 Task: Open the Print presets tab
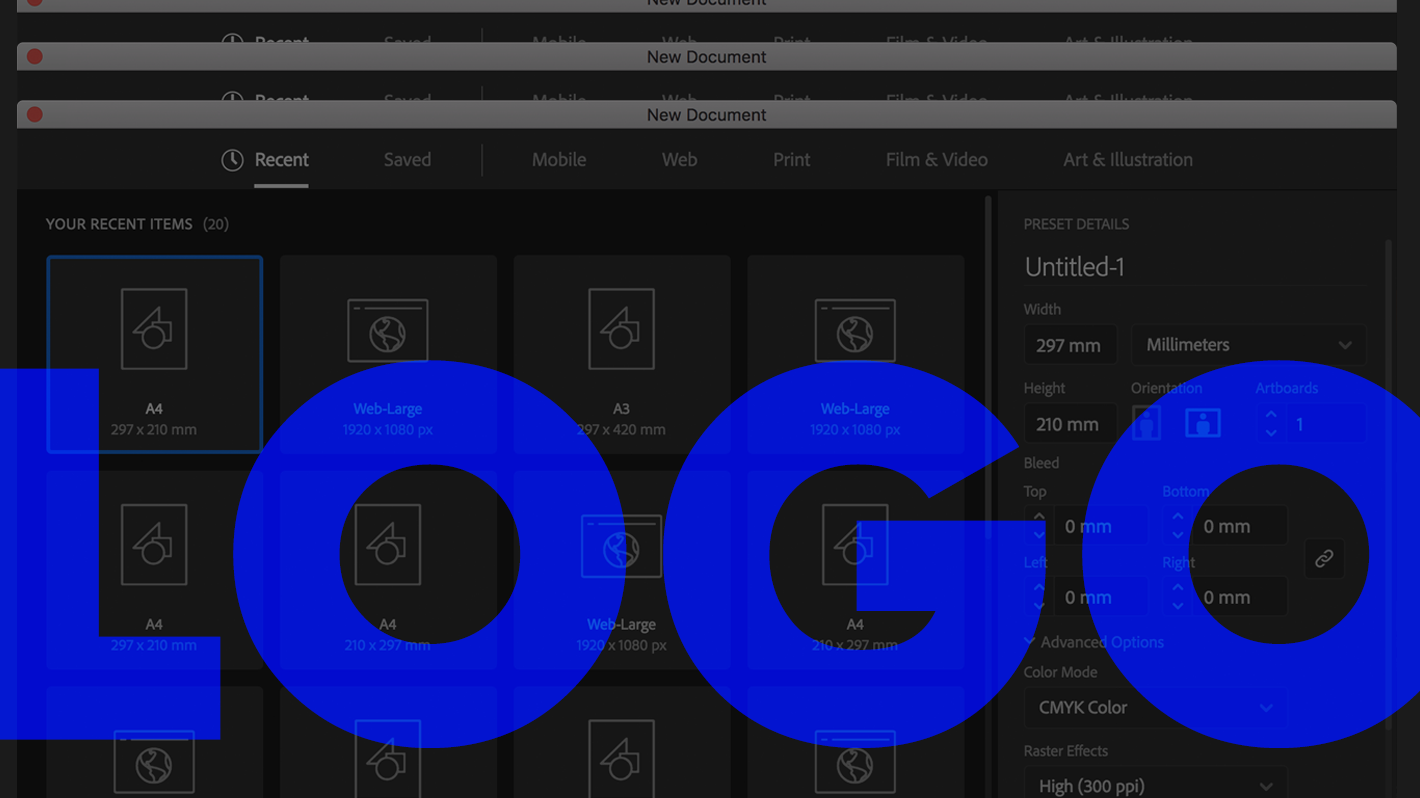click(x=791, y=160)
